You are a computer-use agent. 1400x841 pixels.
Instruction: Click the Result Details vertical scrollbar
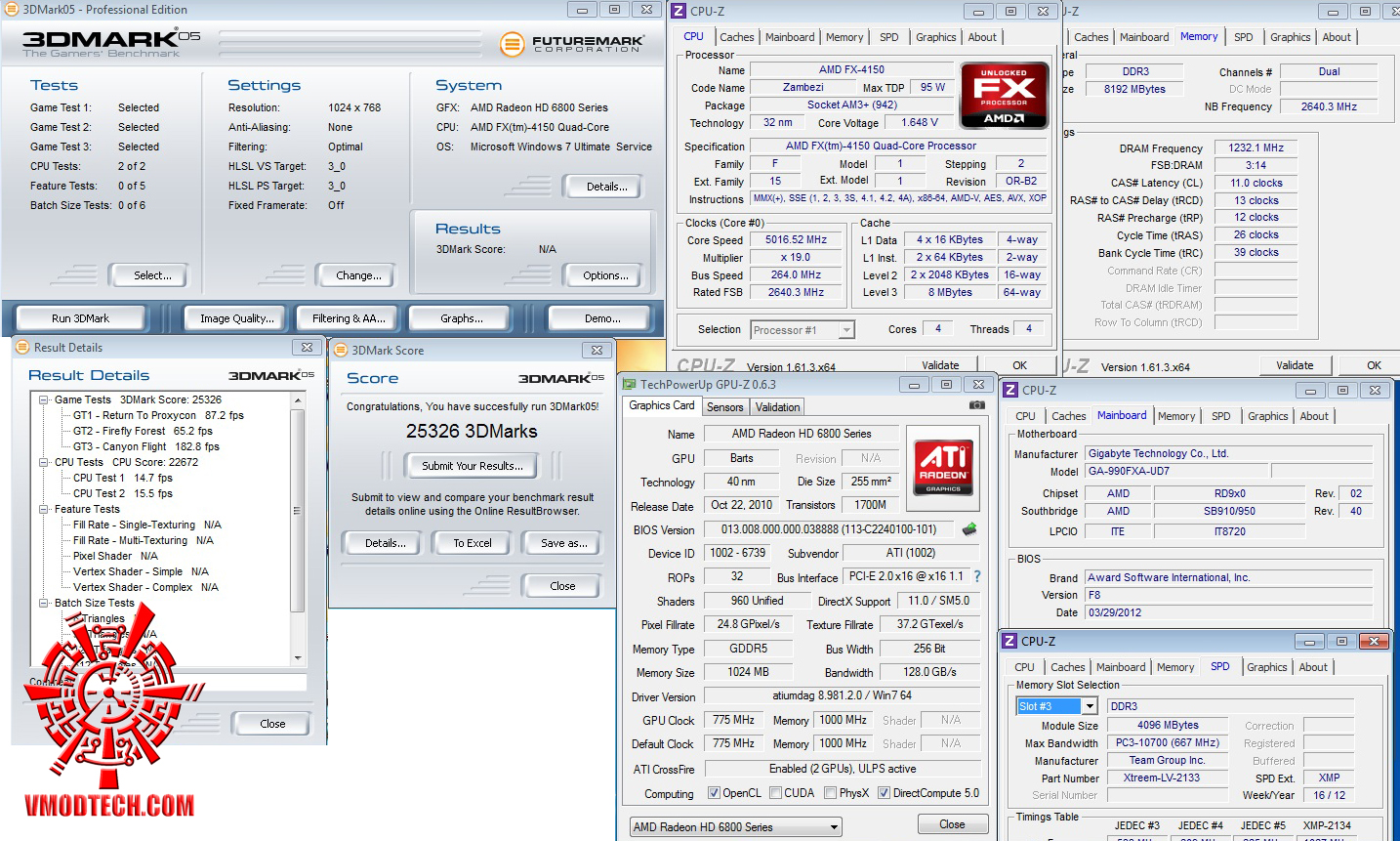coord(298,528)
